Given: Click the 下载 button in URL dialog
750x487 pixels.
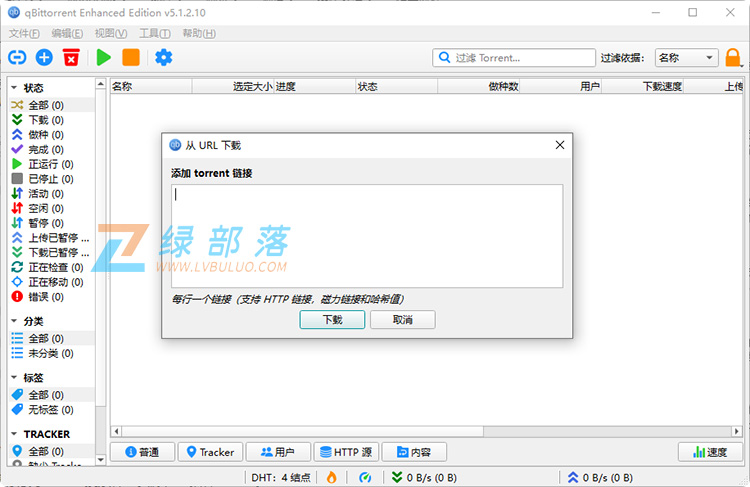Looking at the screenshot, I should pyautogui.click(x=332, y=320).
